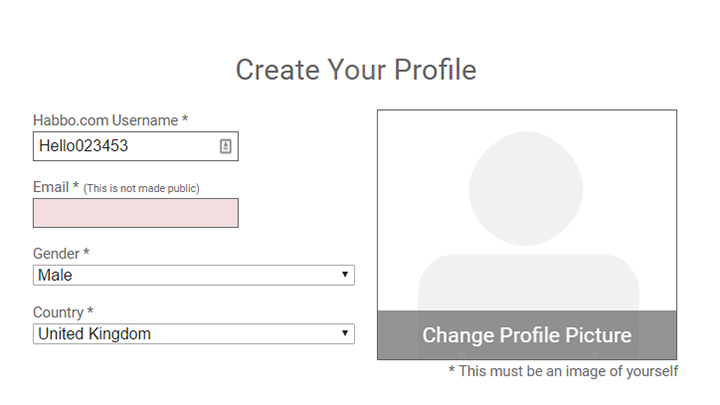Click the 'Habbo.com Username' label
Image resolution: width=720 pixels, height=405 pixels.
coord(105,120)
